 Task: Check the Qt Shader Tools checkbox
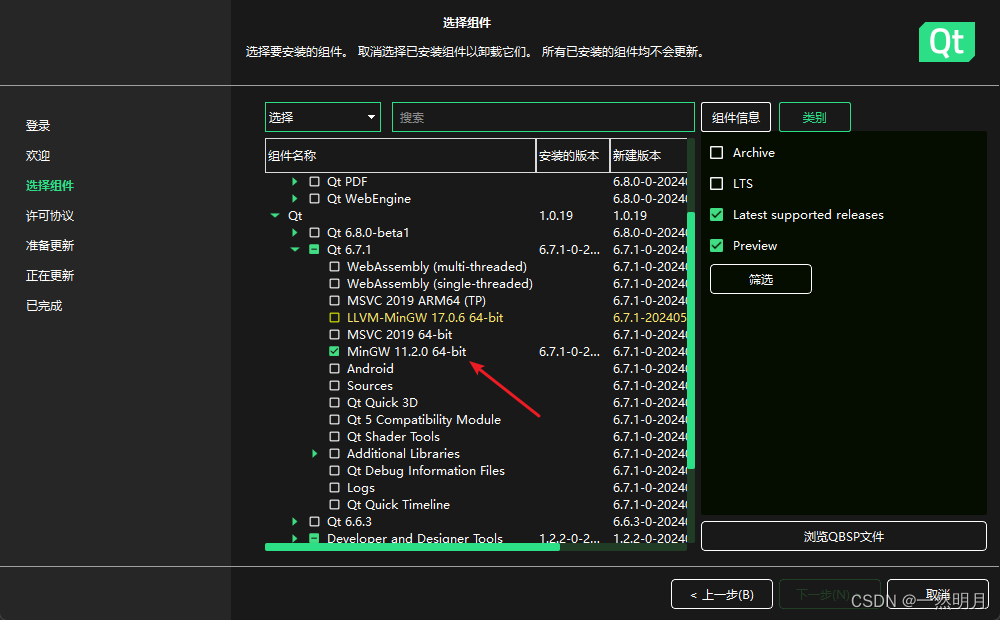click(x=334, y=437)
